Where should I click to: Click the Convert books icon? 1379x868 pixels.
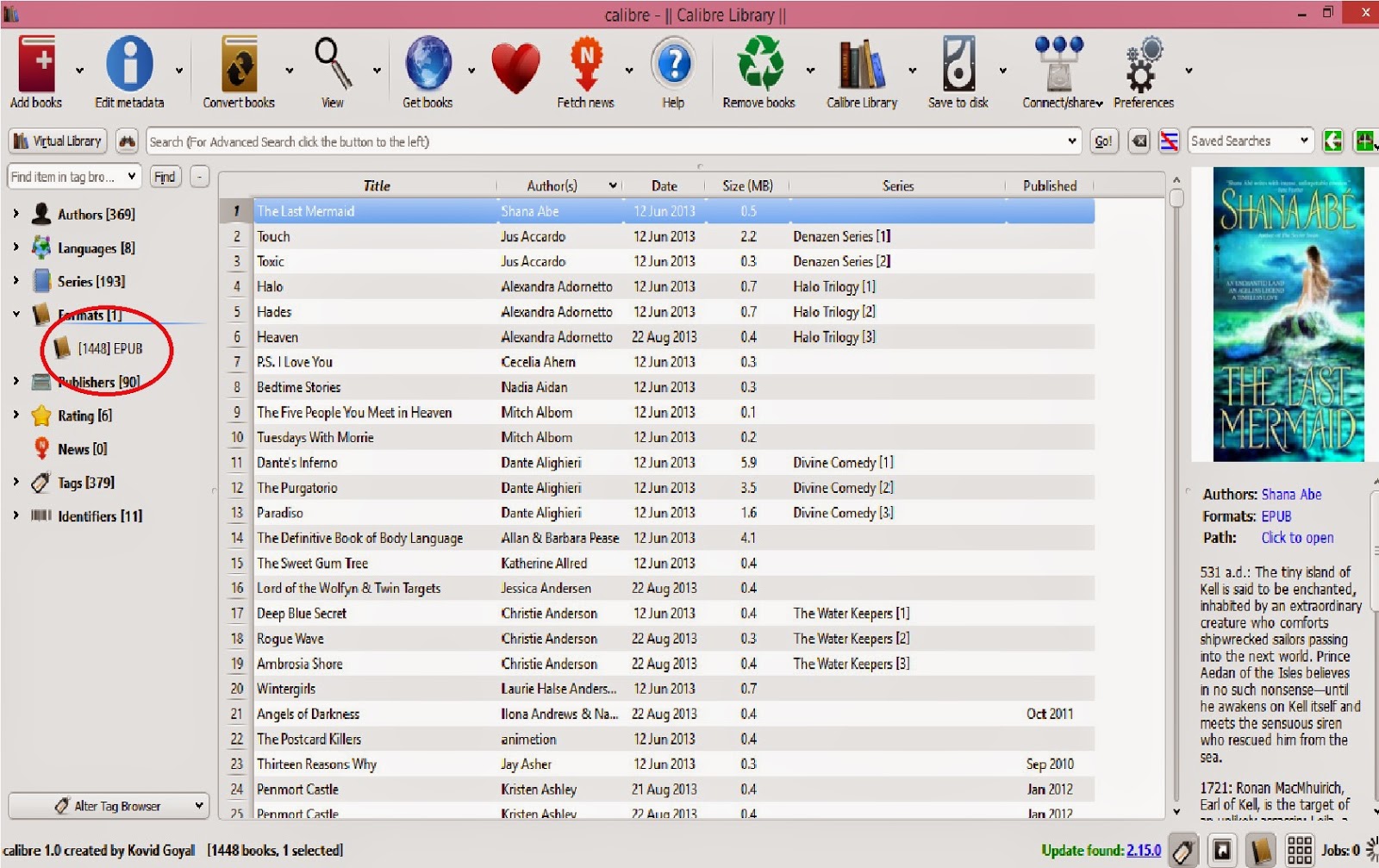coord(239,64)
